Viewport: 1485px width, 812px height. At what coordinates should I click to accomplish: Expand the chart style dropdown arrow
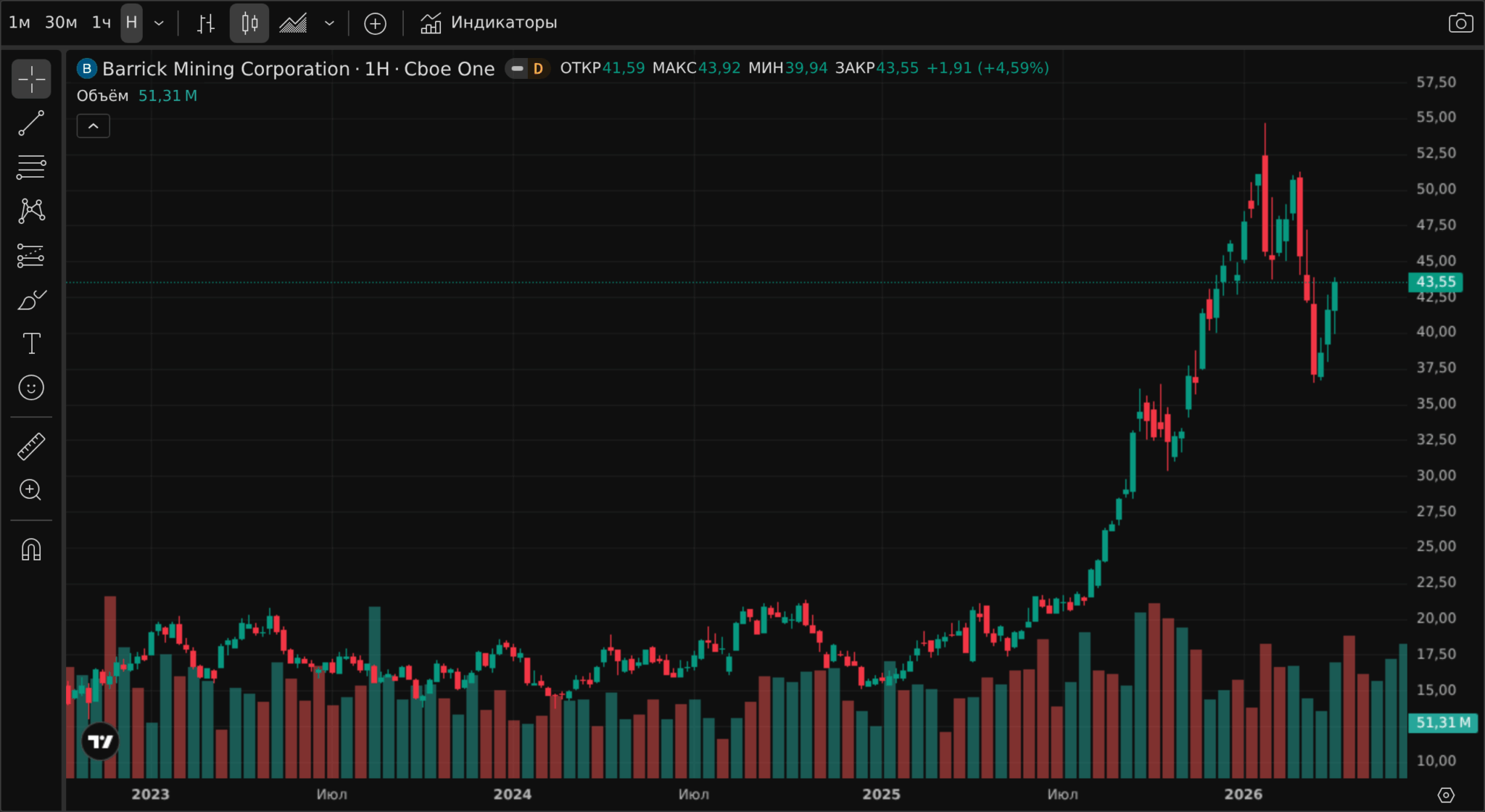[x=329, y=23]
